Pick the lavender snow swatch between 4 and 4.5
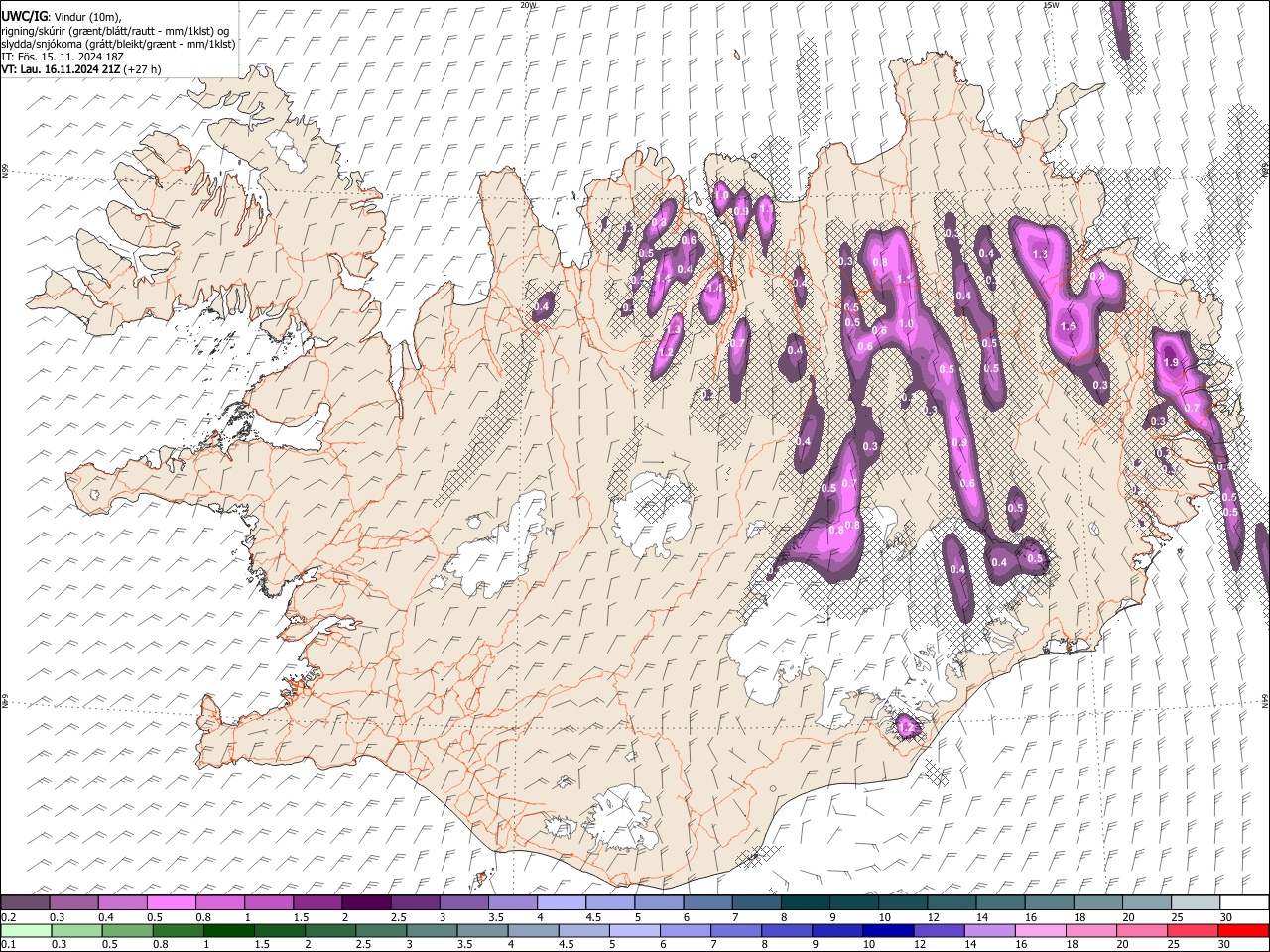Image resolution: width=1270 pixels, height=952 pixels. coord(562,902)
